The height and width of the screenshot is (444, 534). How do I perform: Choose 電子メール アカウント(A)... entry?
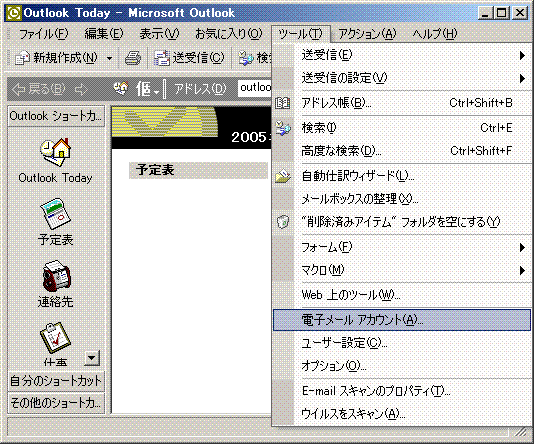click(x=402, y=320)
